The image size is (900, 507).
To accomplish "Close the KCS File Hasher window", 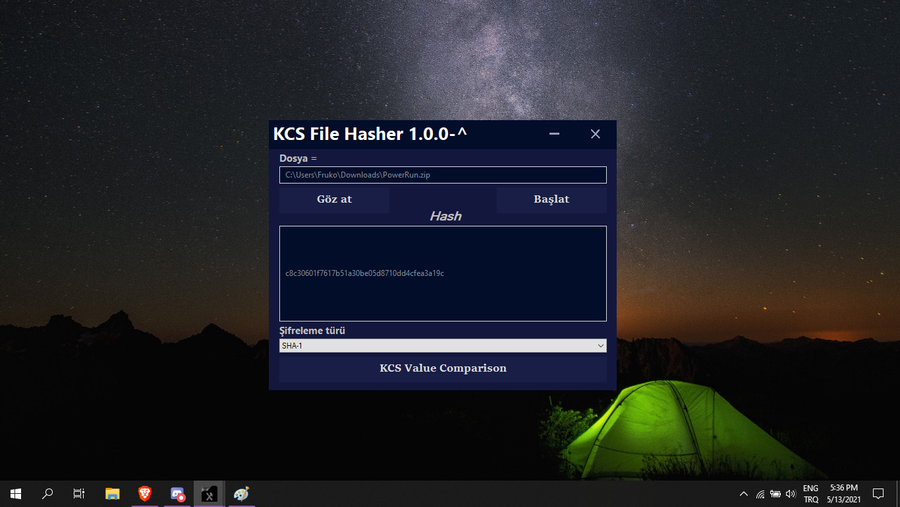I will click(x=595, y=134).
